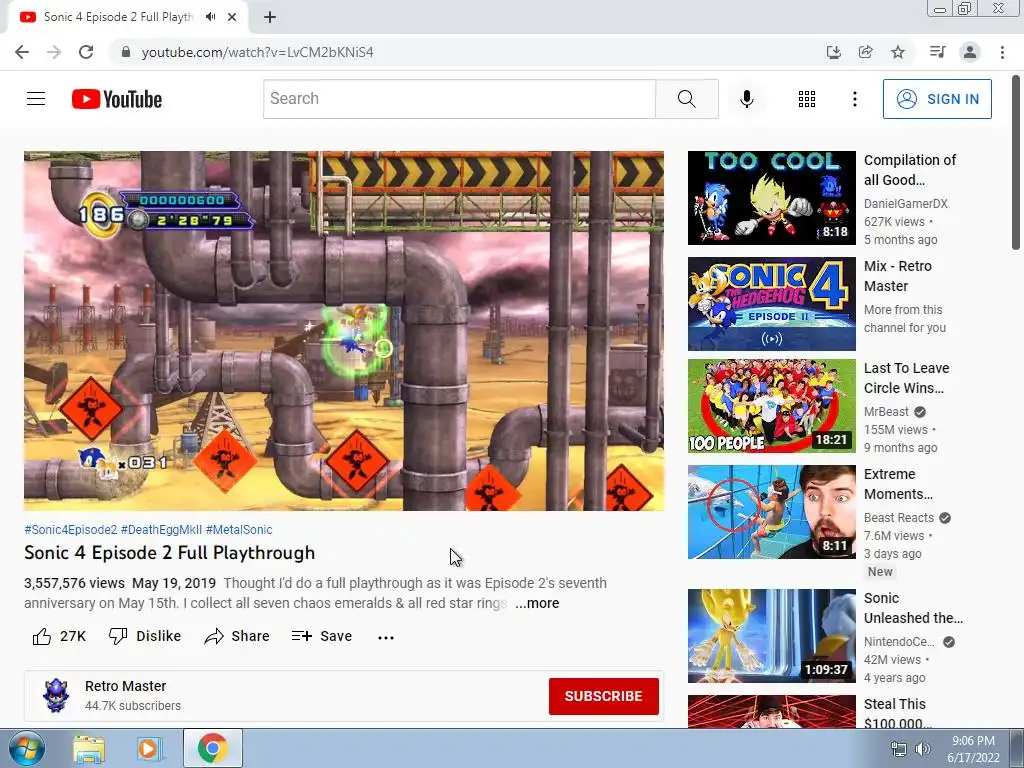Open the Chrome profile icon

[970, 52]
